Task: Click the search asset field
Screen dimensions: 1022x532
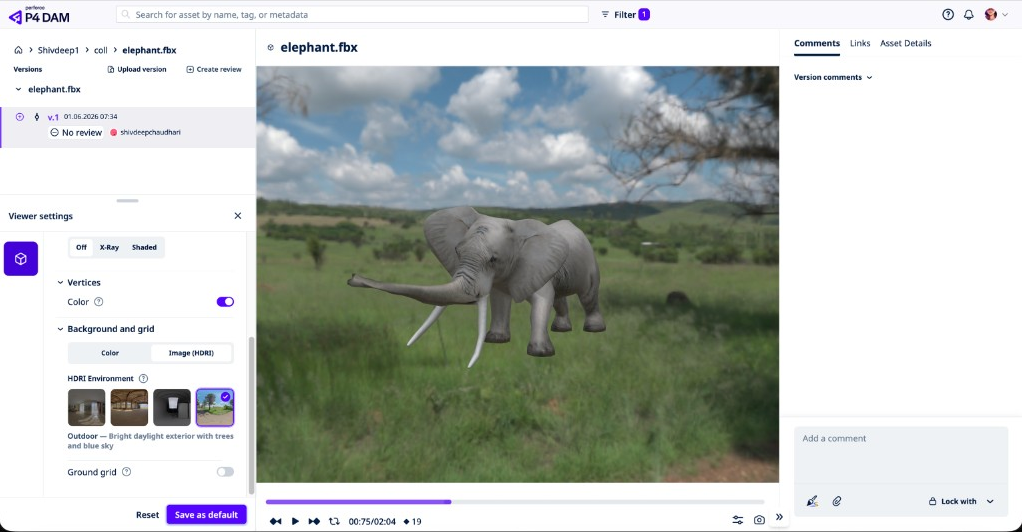Action: [x=352, y=14]
